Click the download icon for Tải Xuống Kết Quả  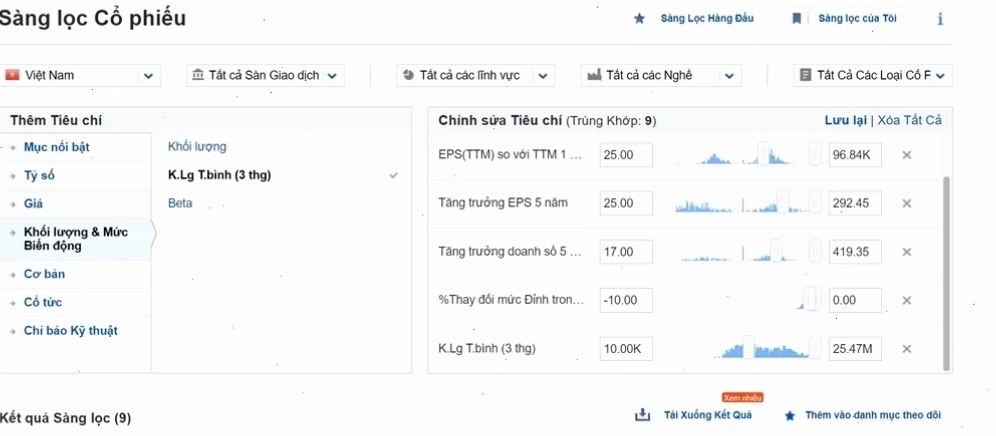(x=643, y=415)
